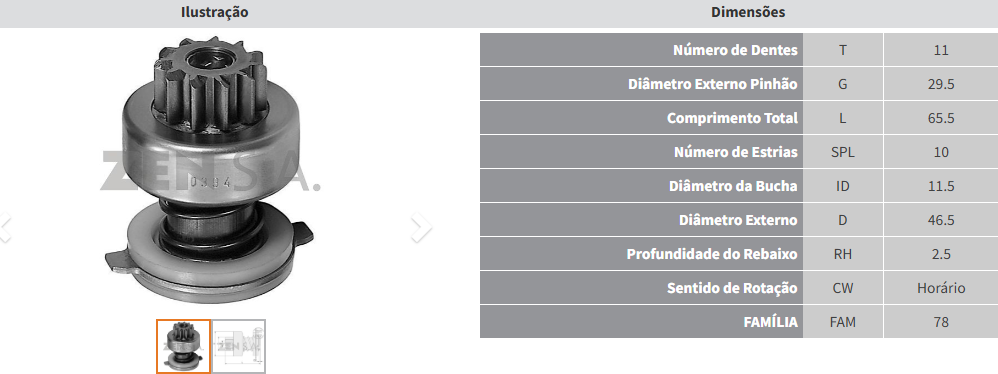Click the value 65.5 for total length

coord(941,118)
